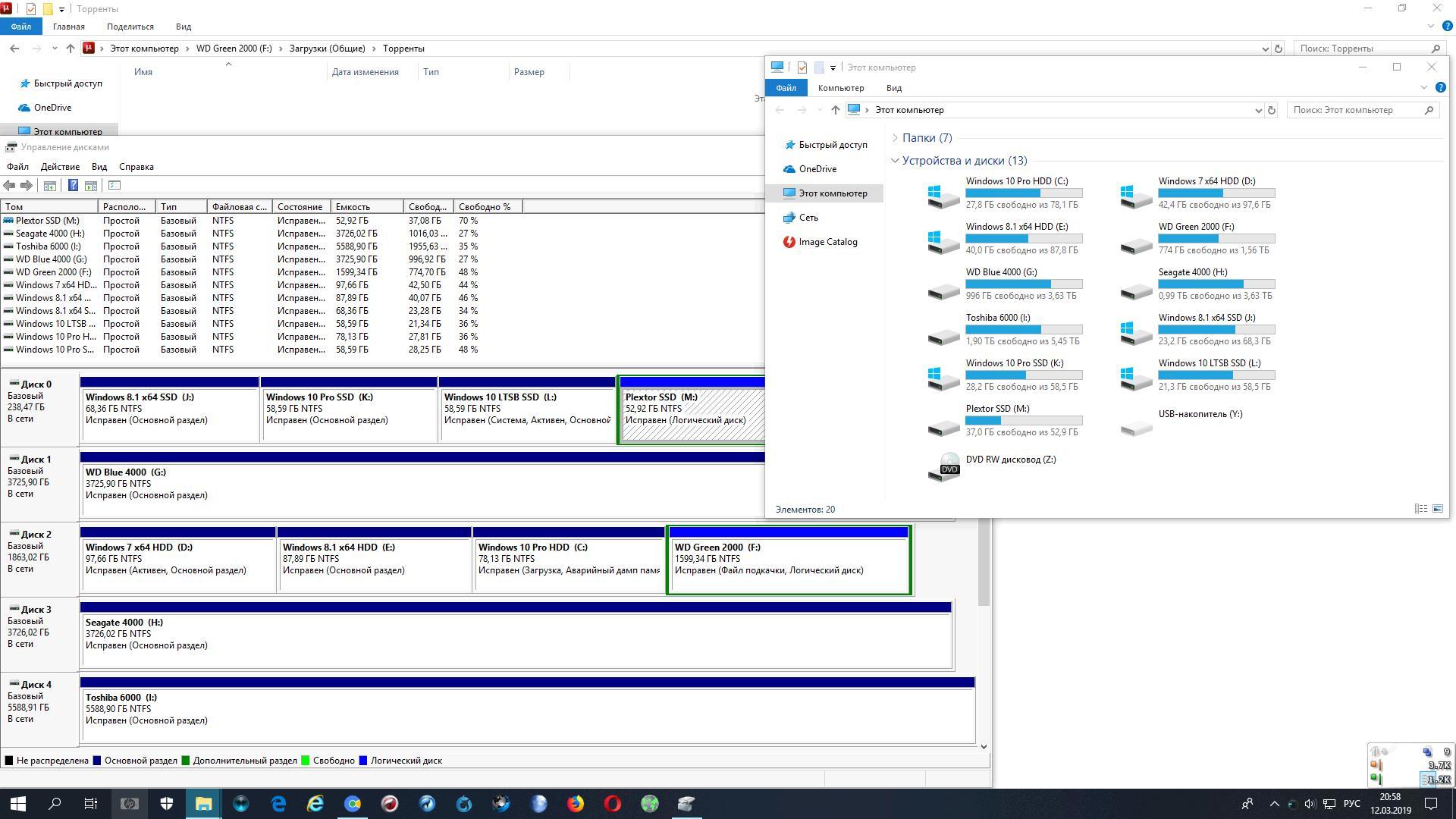The width and height of the screenshot is (1456, 819).
Task: Open the Action Center notification icon
Action: tap(1431, 804)
